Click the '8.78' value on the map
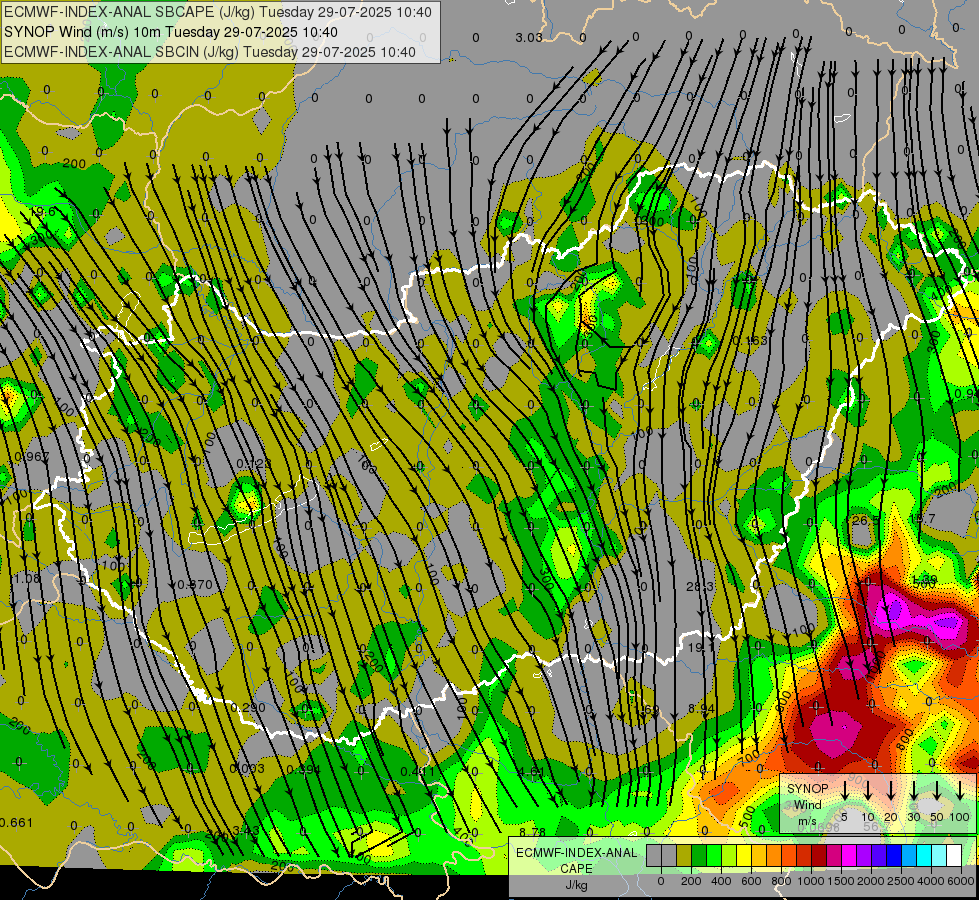The height and width of the screenshot is (900, 979). 533,832
